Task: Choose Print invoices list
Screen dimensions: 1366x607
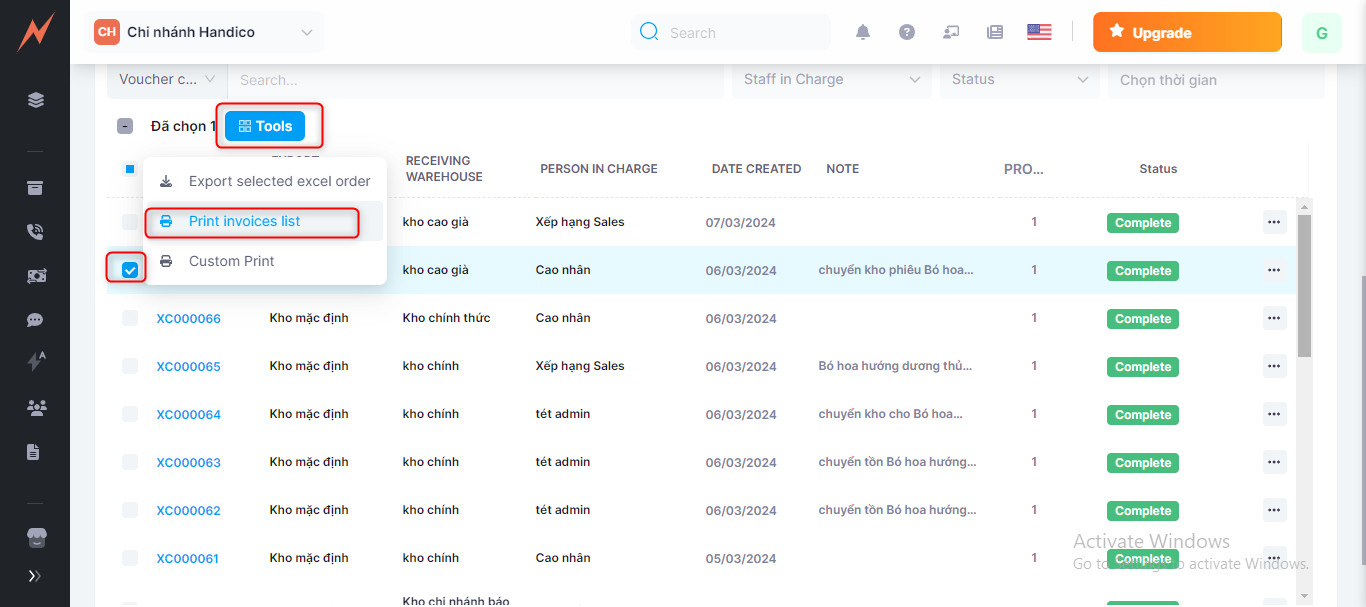Action: (x=244, y=221)
